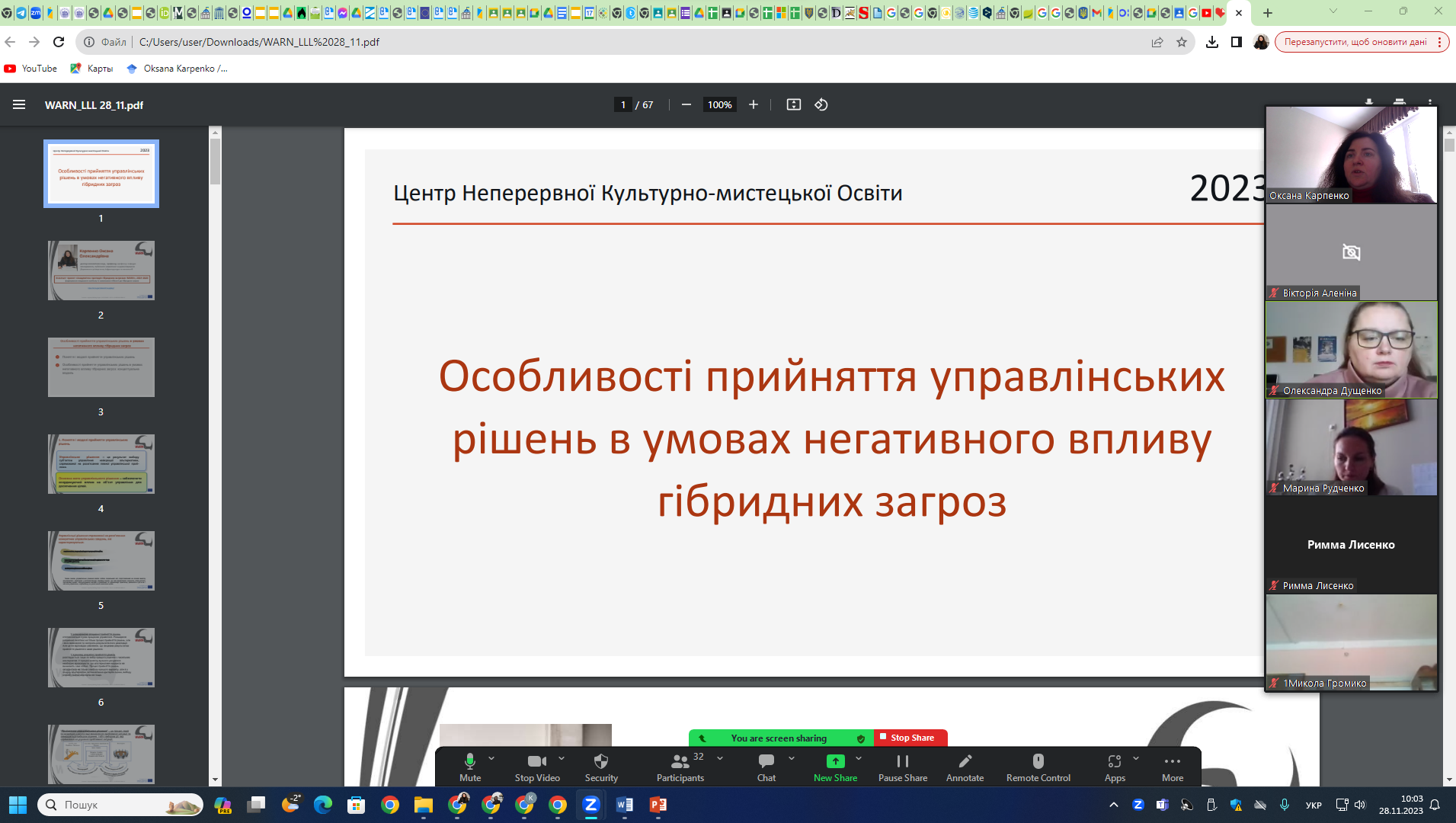The image size is (1456, 823).
Task: Toggle the Chrome side panel
Action: (1237, 42)
